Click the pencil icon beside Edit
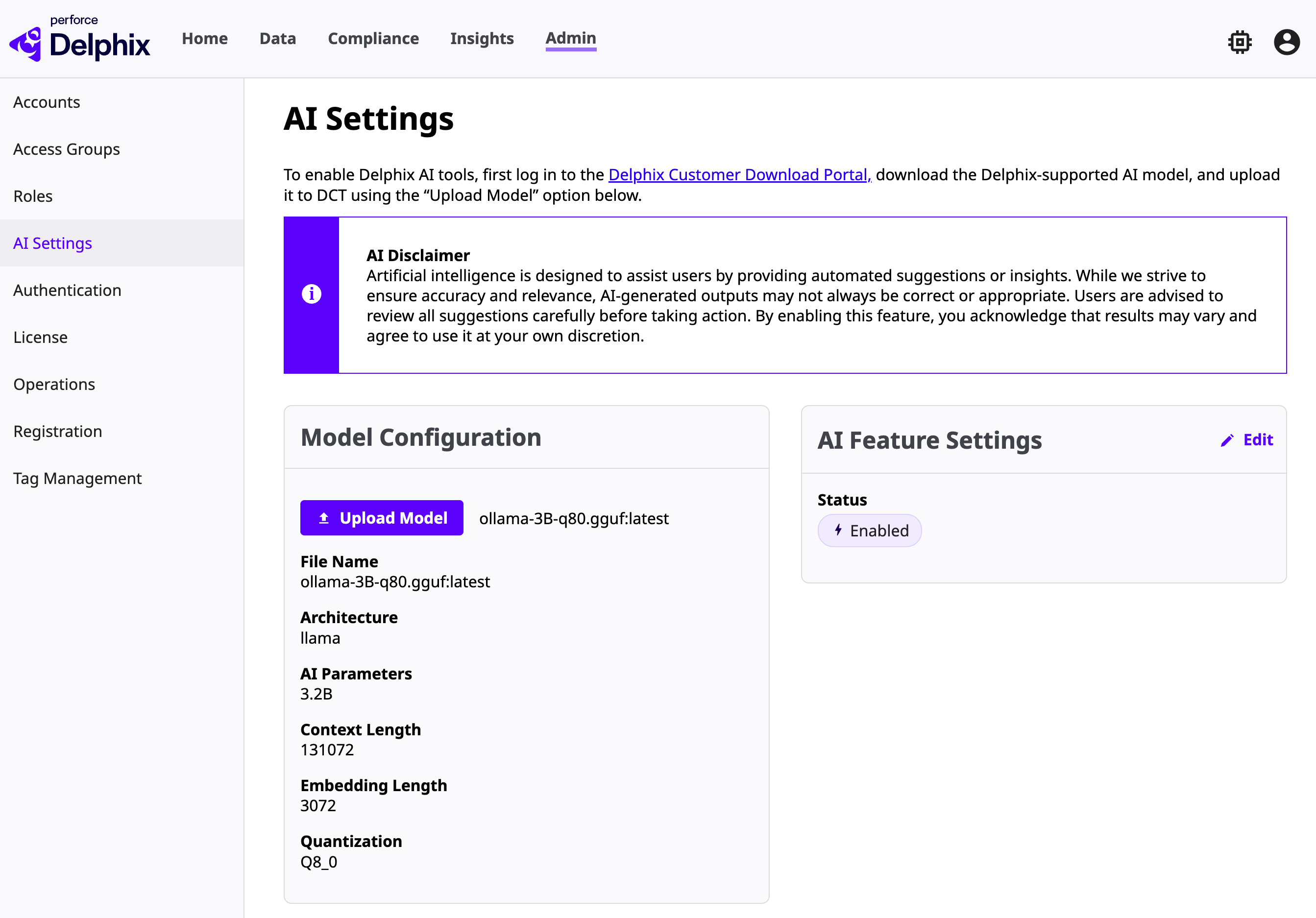The image size is (1316, 918). [1227, 440]
